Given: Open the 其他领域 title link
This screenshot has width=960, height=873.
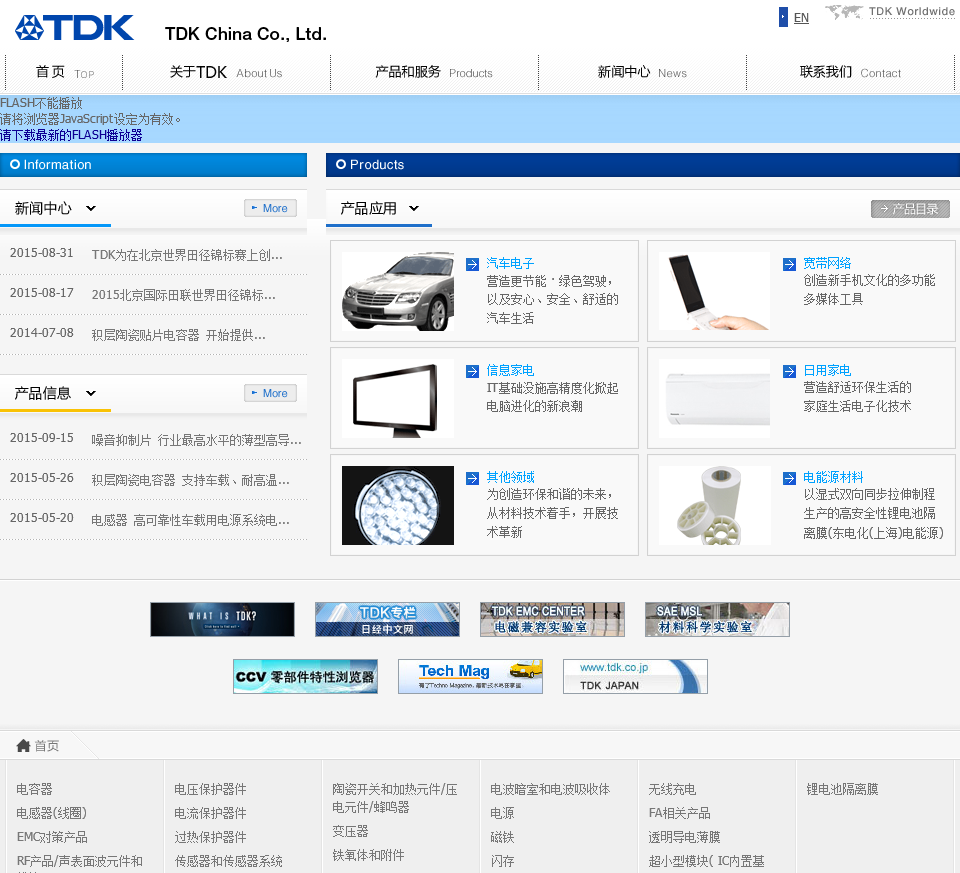Looking at the screenshot, I should pyautogui.click(x=509, y=477).
